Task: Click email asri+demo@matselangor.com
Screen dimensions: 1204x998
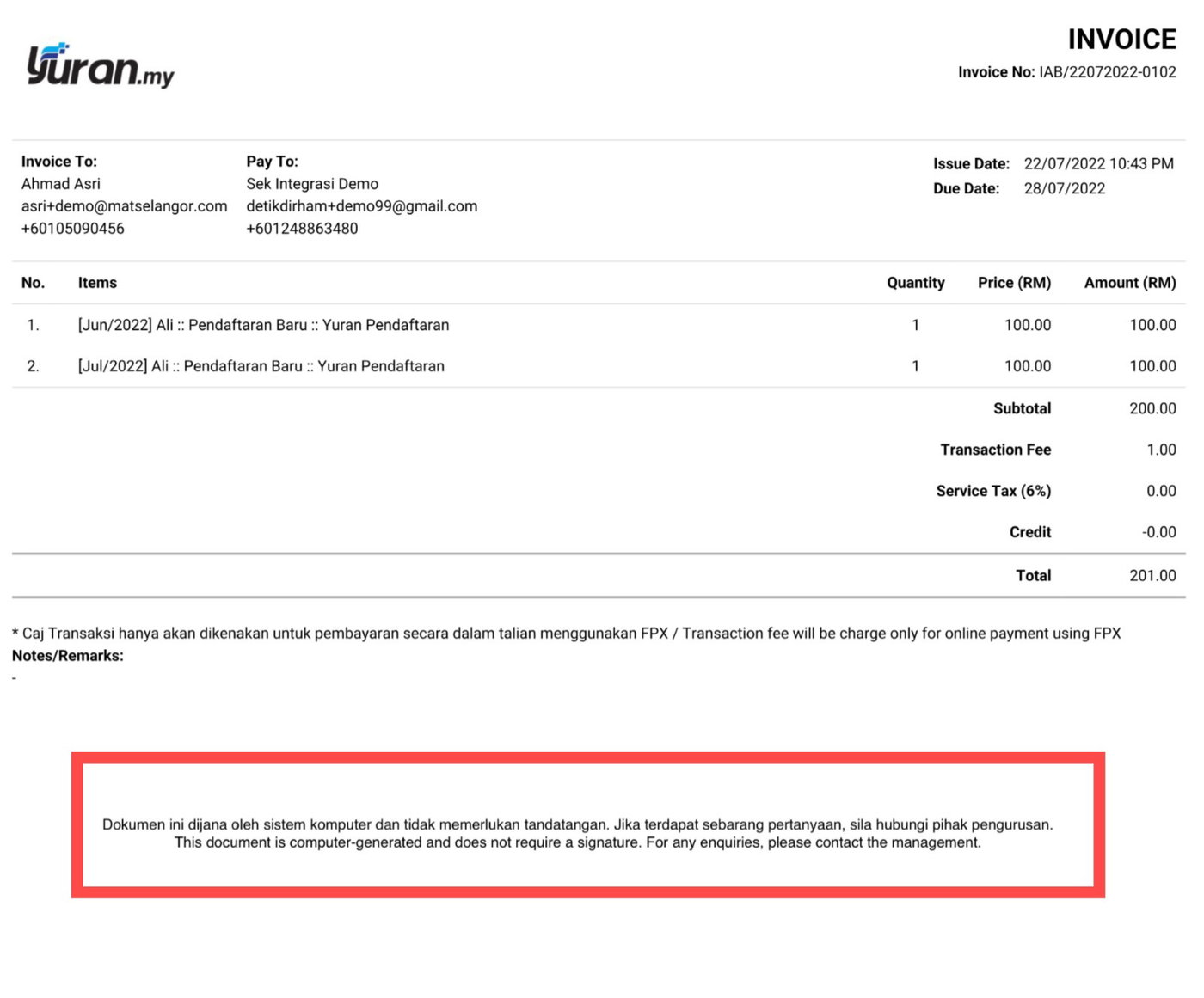Action: (x=125, y=206)
